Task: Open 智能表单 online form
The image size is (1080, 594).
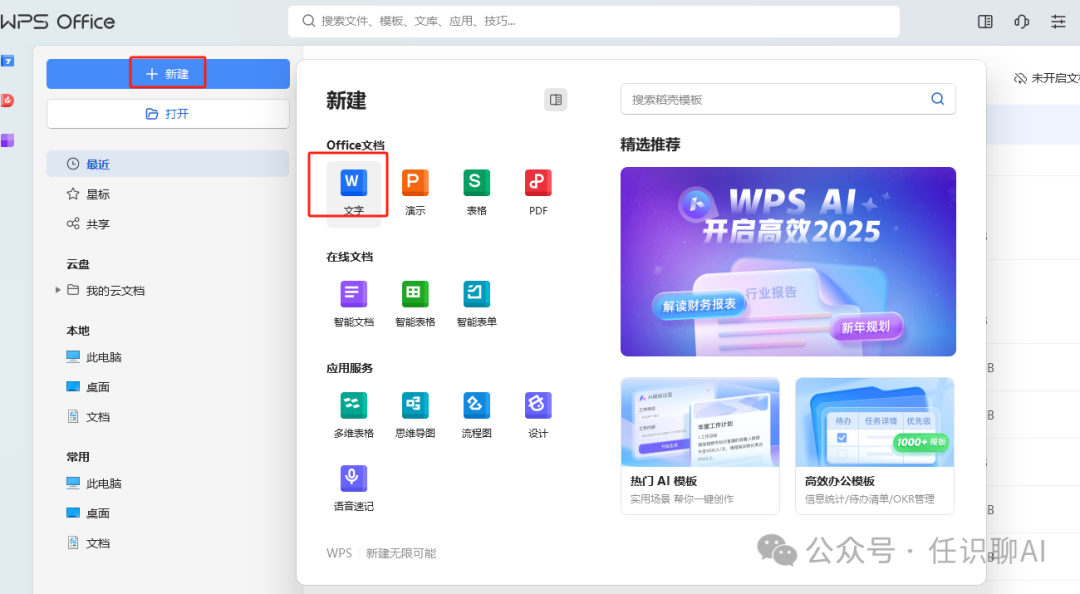Action: pos(476,303)
